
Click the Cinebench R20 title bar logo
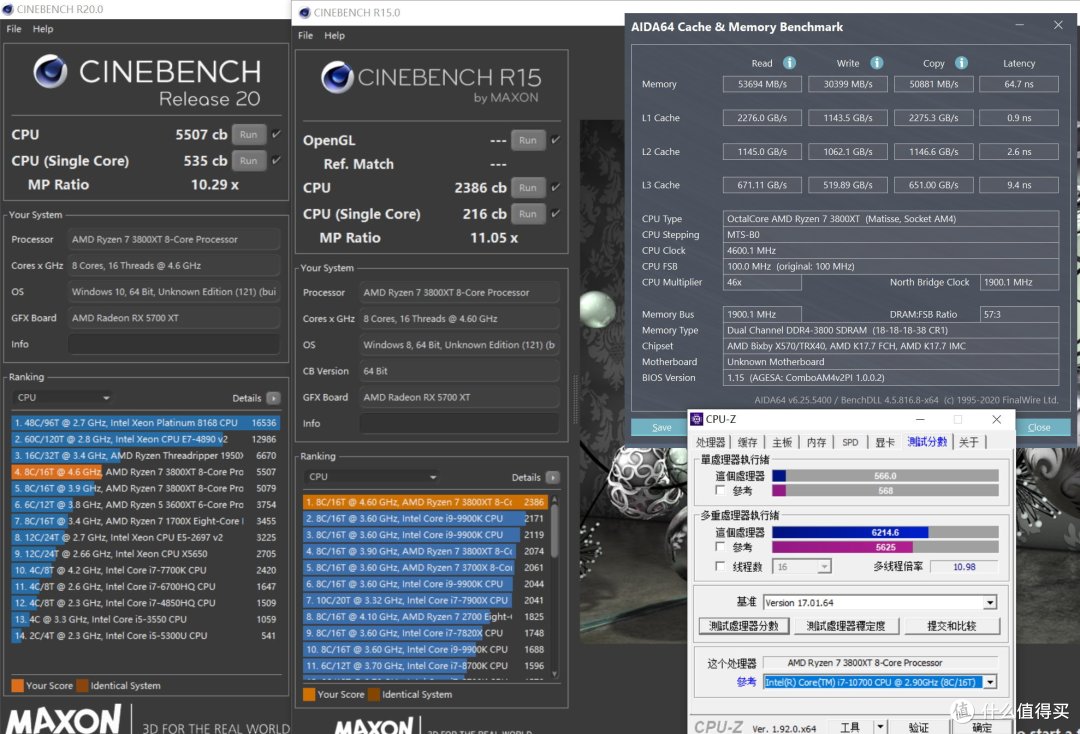pos(8,9)
